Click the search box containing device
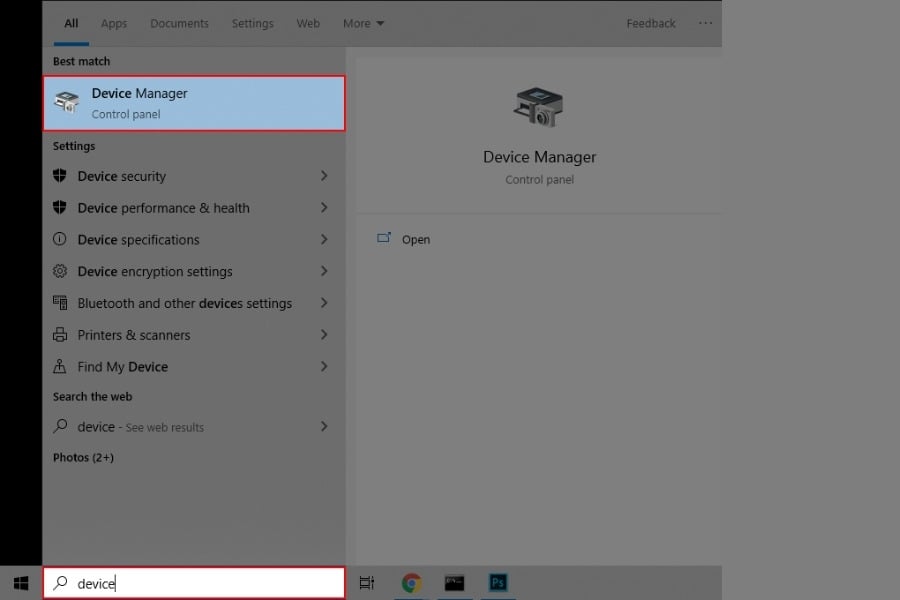900x600 pixels. coord(194,583)
